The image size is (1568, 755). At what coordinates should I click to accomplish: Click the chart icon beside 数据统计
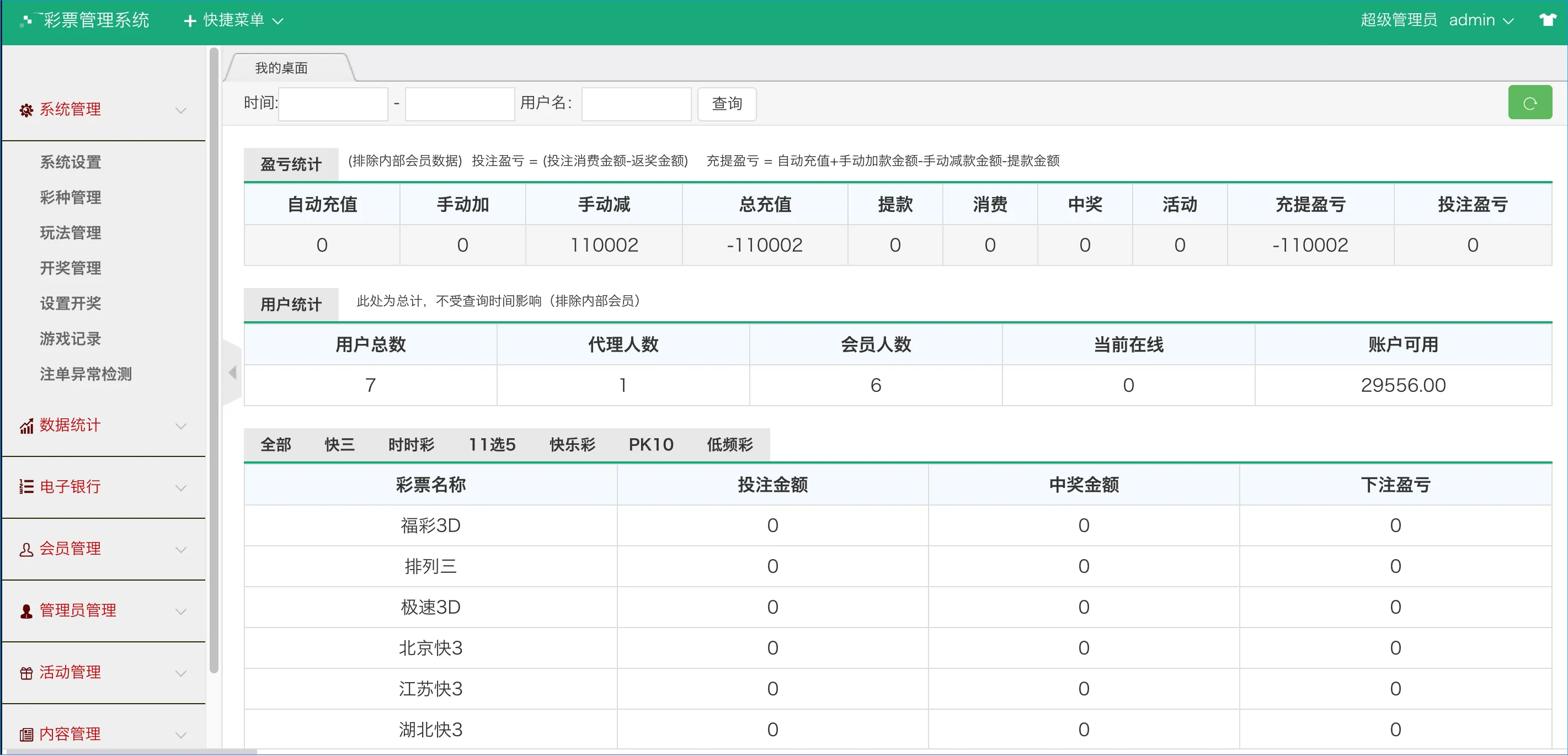tap(26, 426)
